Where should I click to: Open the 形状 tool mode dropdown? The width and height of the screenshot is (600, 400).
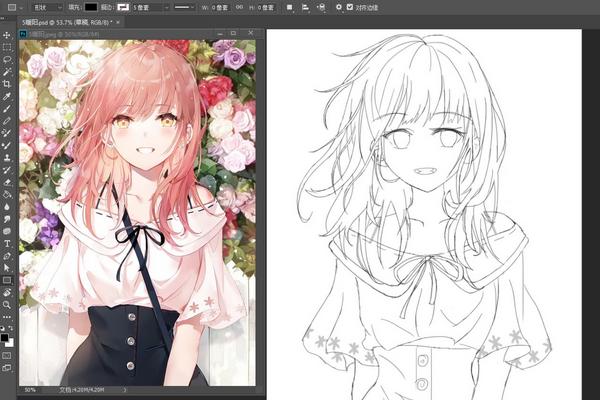(47, 7)
